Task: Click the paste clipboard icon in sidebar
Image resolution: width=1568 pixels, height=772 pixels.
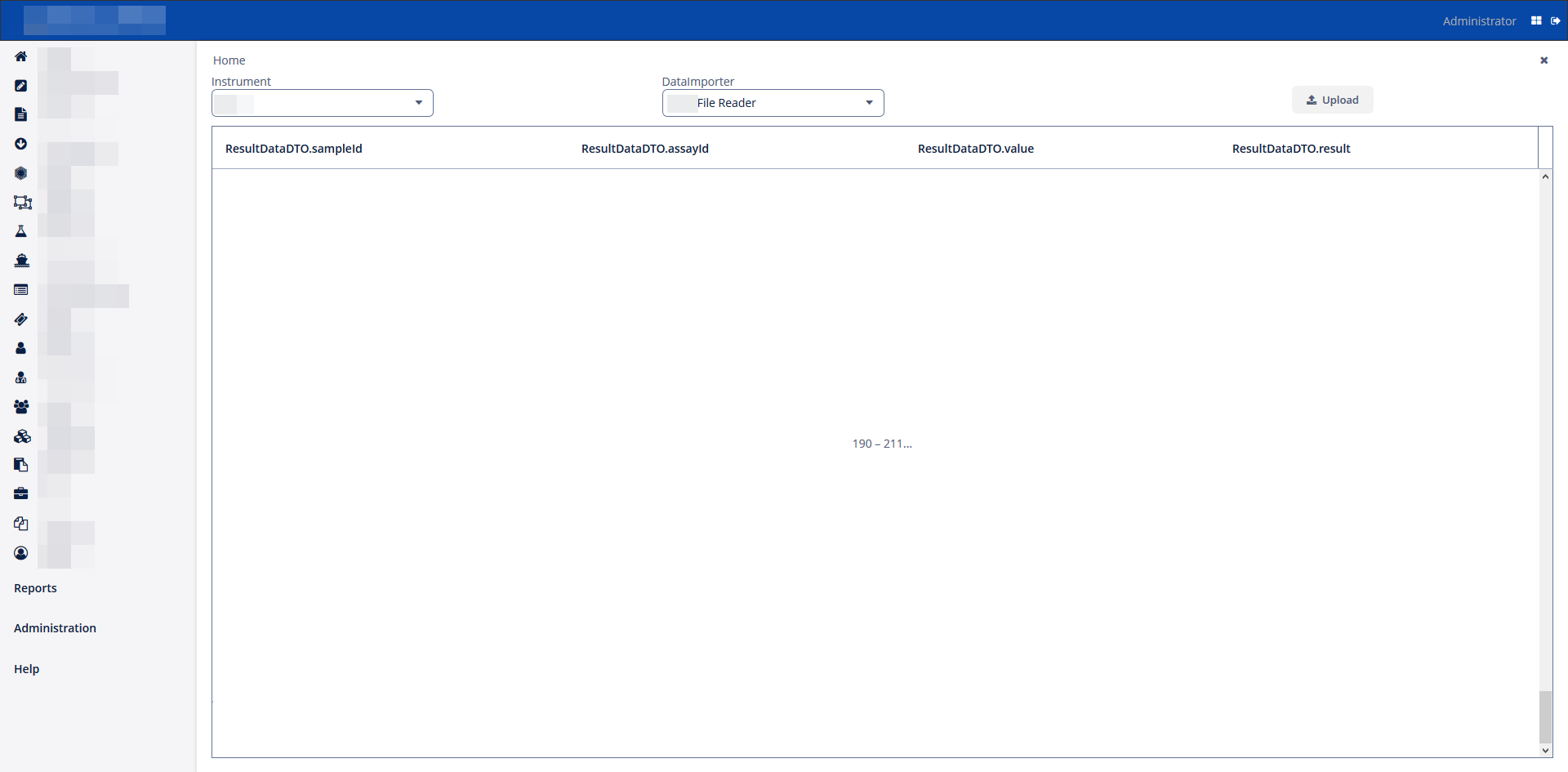Action: [21, 465]
